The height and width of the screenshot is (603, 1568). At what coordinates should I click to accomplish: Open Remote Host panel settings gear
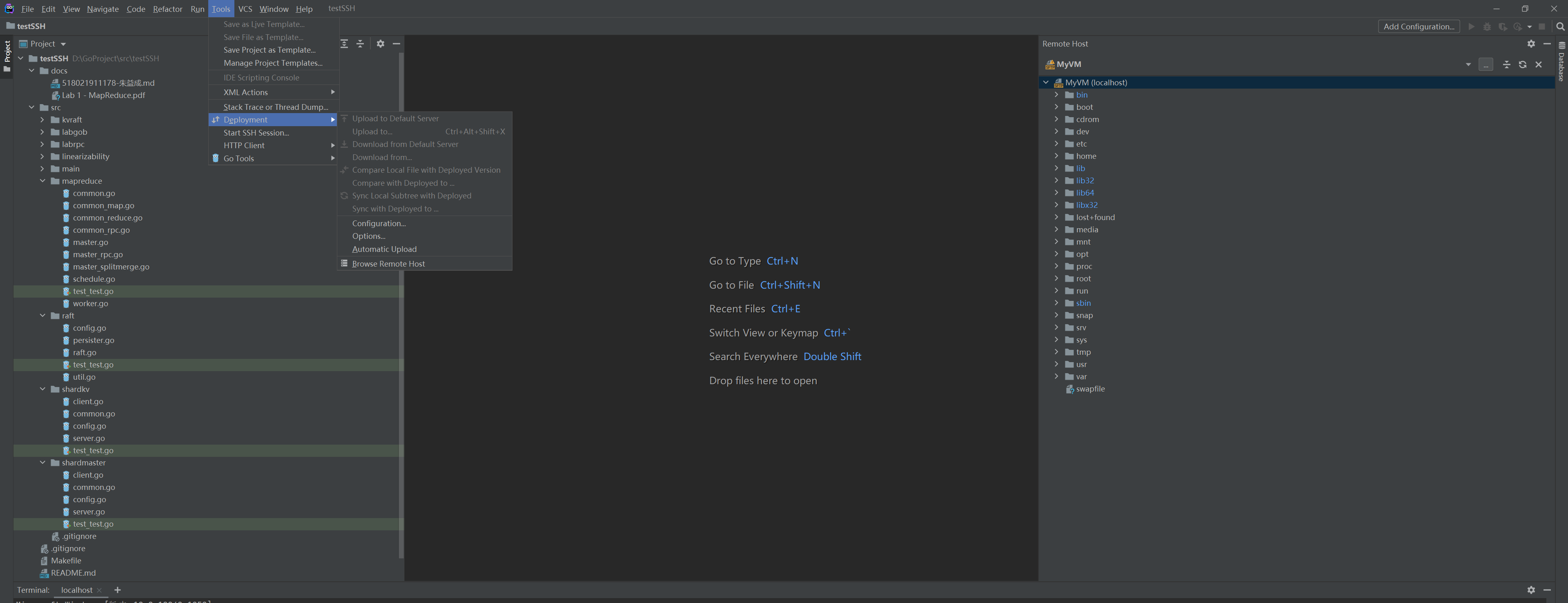(x=1532, y=44)
